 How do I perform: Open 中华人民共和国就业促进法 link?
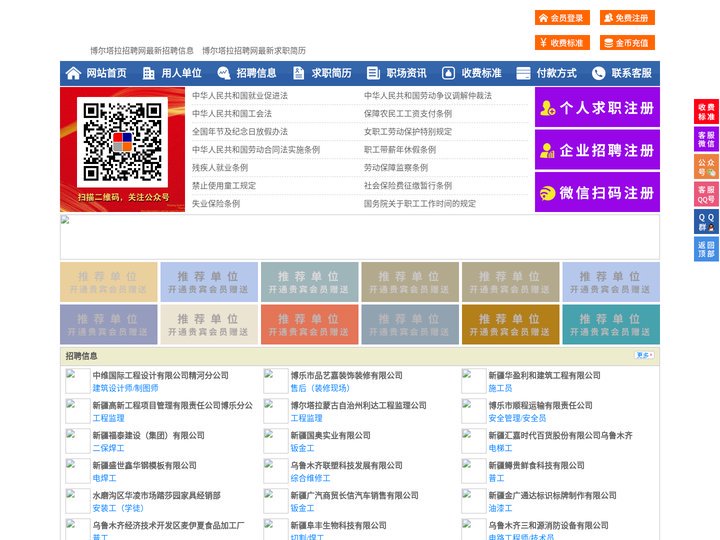(240, 96)
